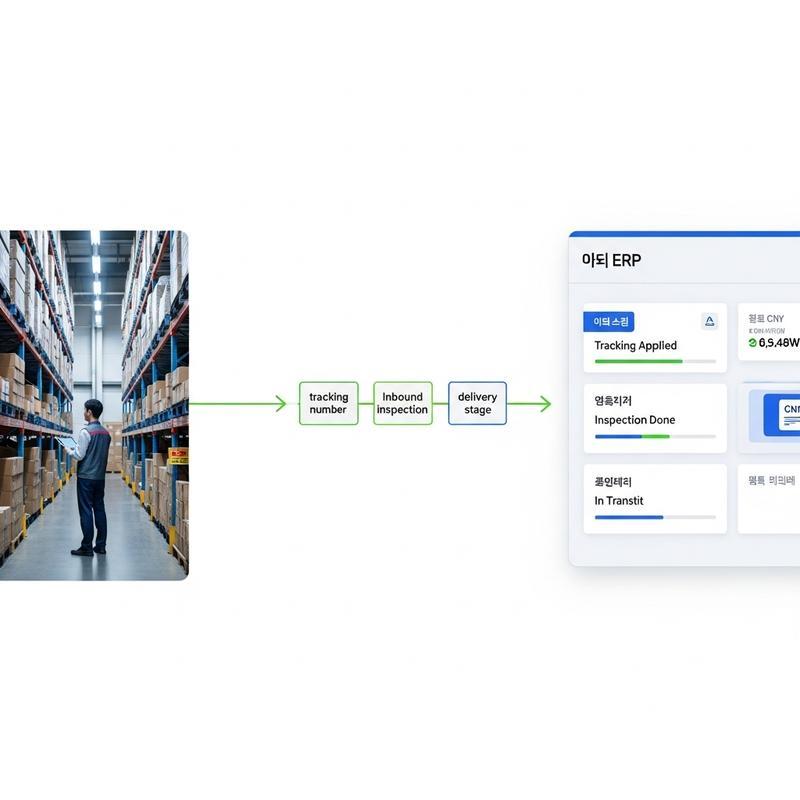Image resolution: width=800 pixels, height=800 pixels.
Task: Click the tracking number step box
Action: click(x=329, y=403)
